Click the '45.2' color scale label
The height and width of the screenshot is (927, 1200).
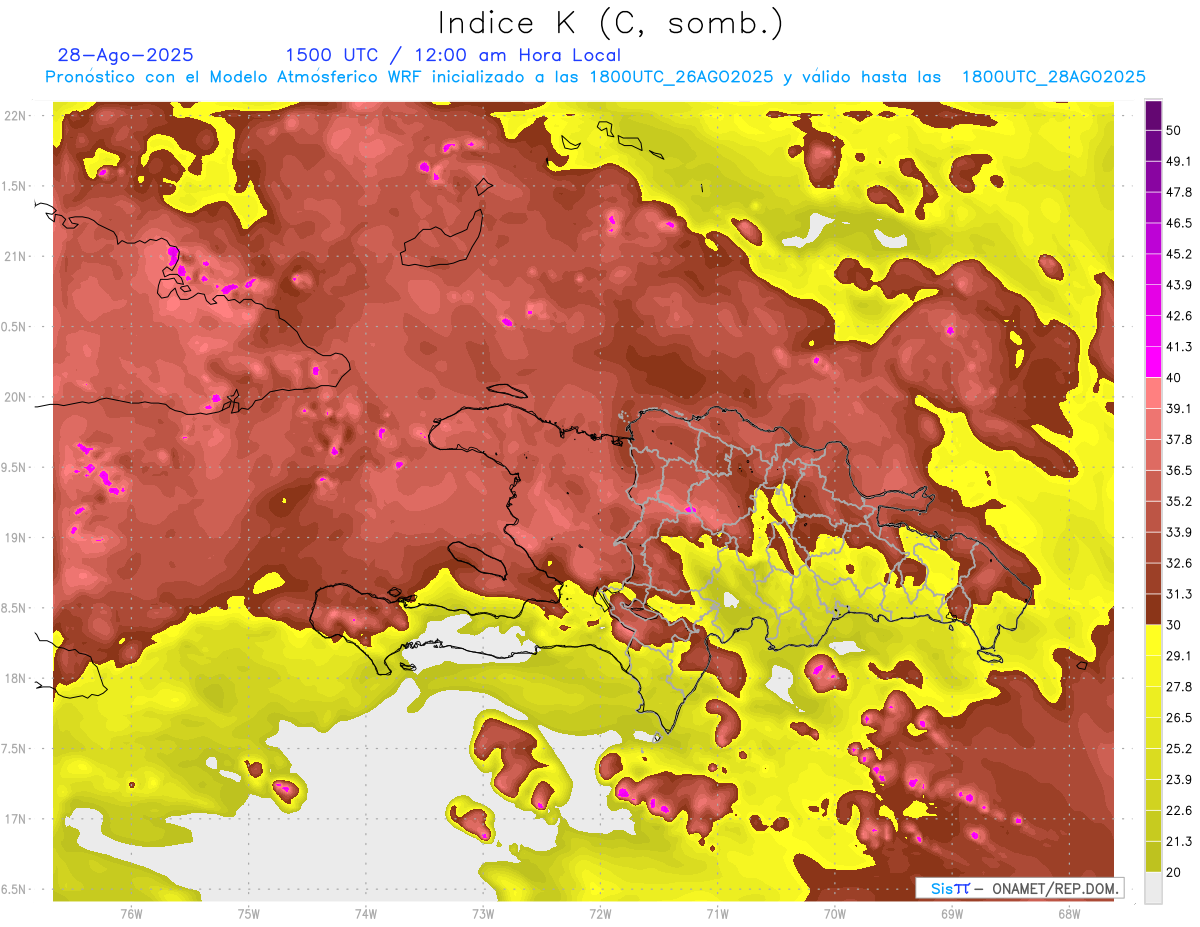coord(1180,253)
